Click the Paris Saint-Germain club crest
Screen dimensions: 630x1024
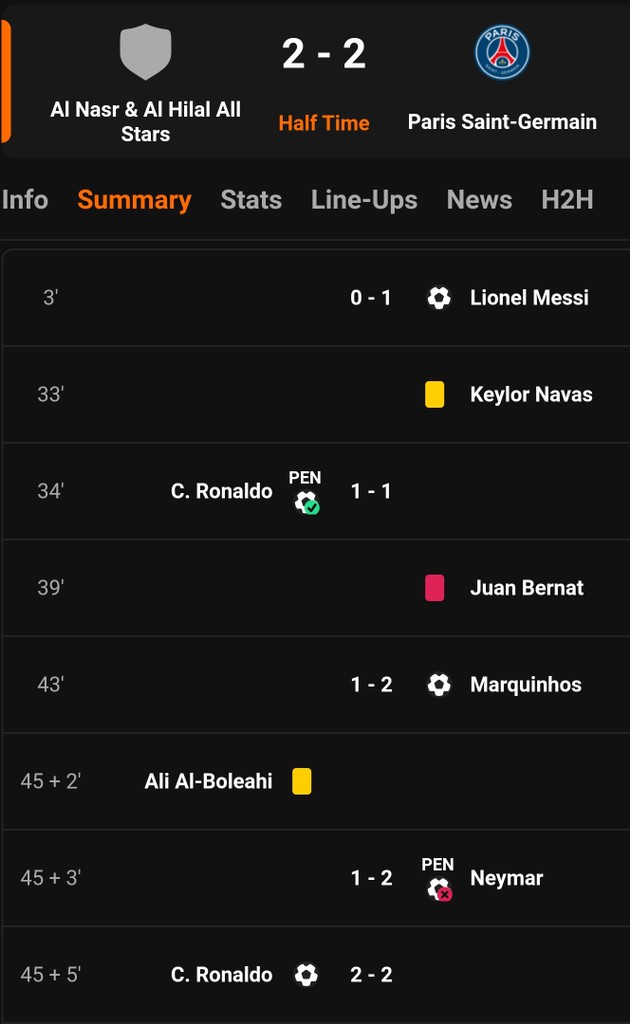click(x=502, y=52)
